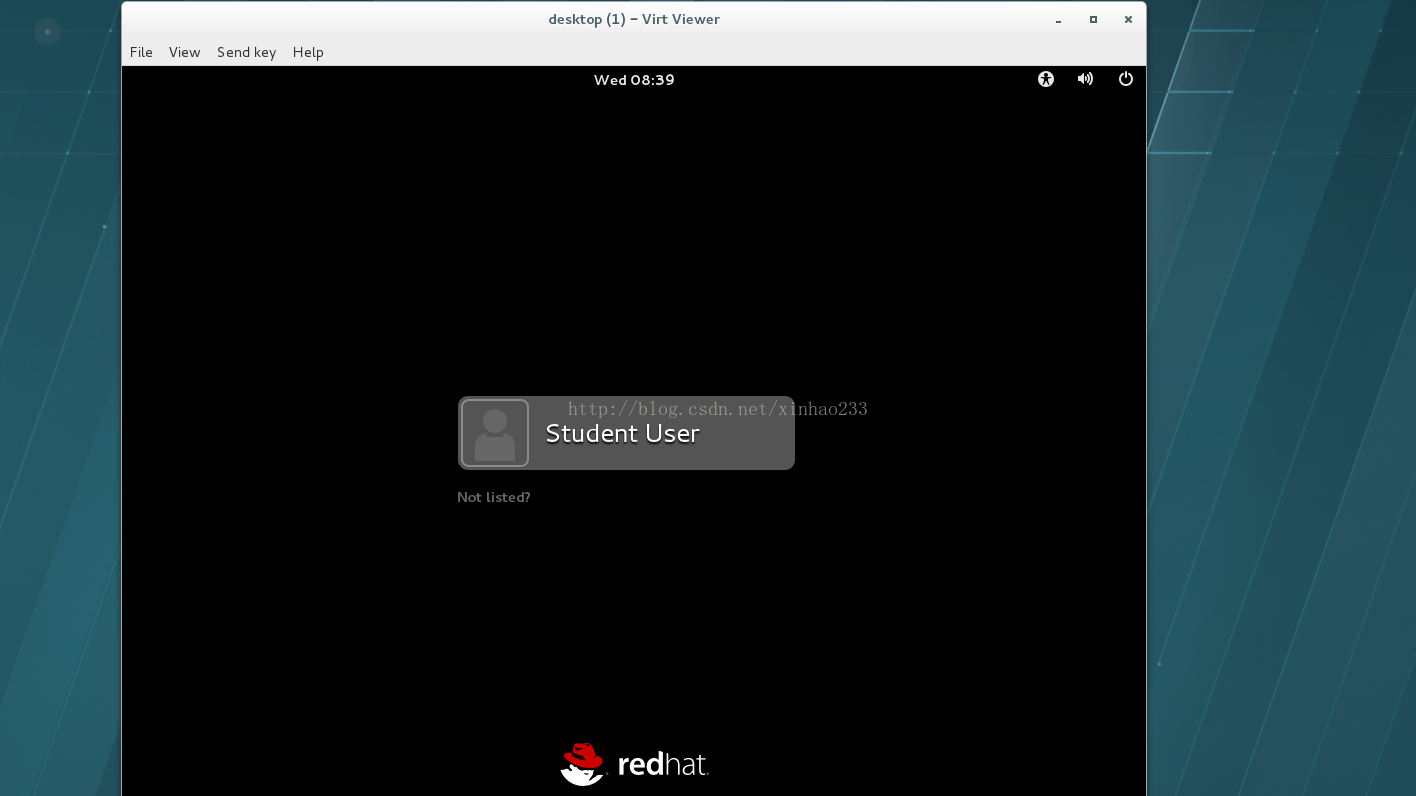This screenshot has width=1416, height=796.
Task: Open the accessibility menu icon
Action: (x=1046, y=79)
